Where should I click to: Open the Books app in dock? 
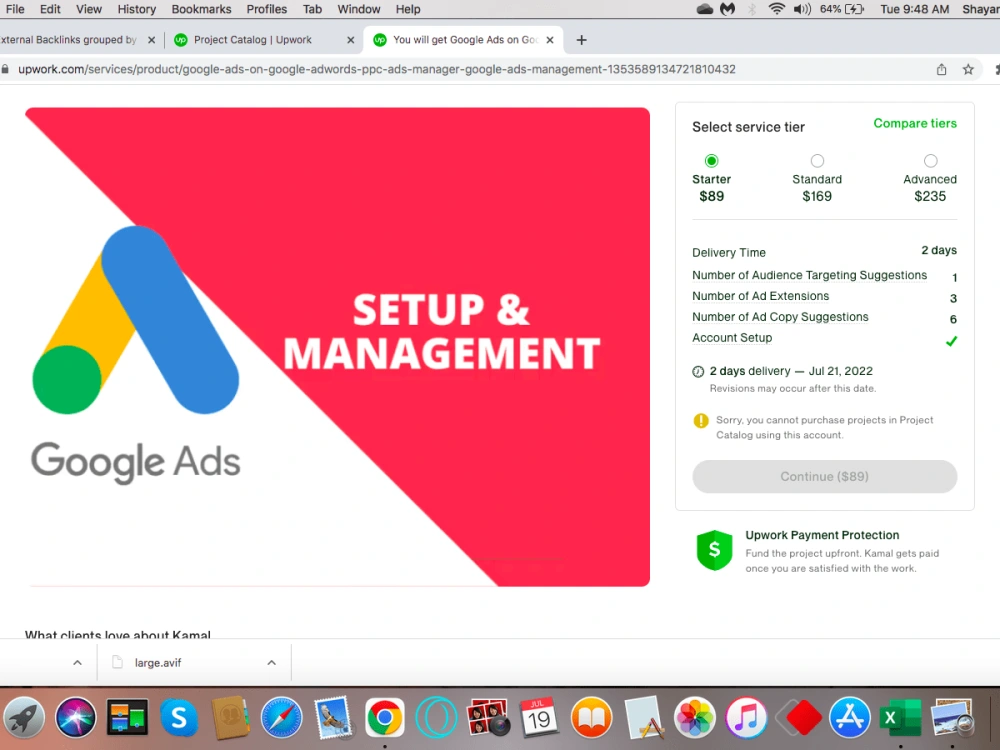coord(591,717)
